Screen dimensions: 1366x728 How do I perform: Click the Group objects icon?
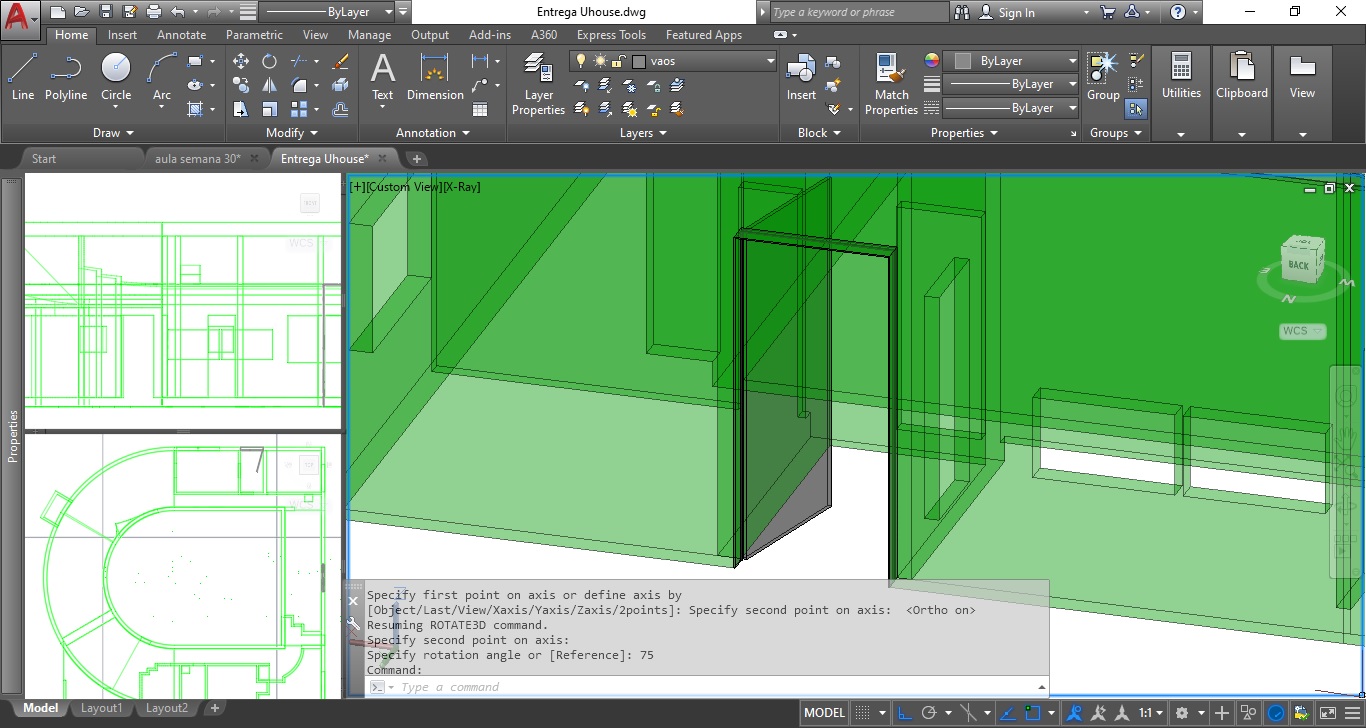pyautogui.click(x=1103, y=77)
